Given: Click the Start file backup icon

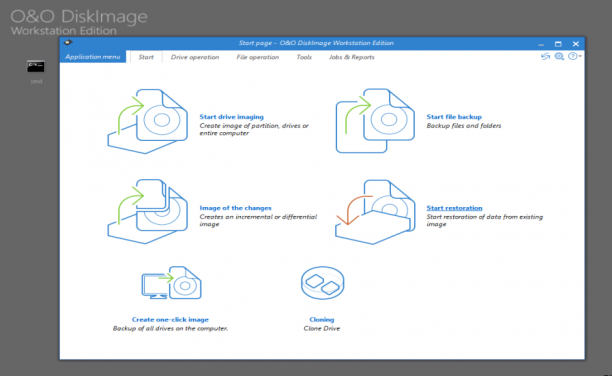Looking at the screenshot, I should 375,121.
